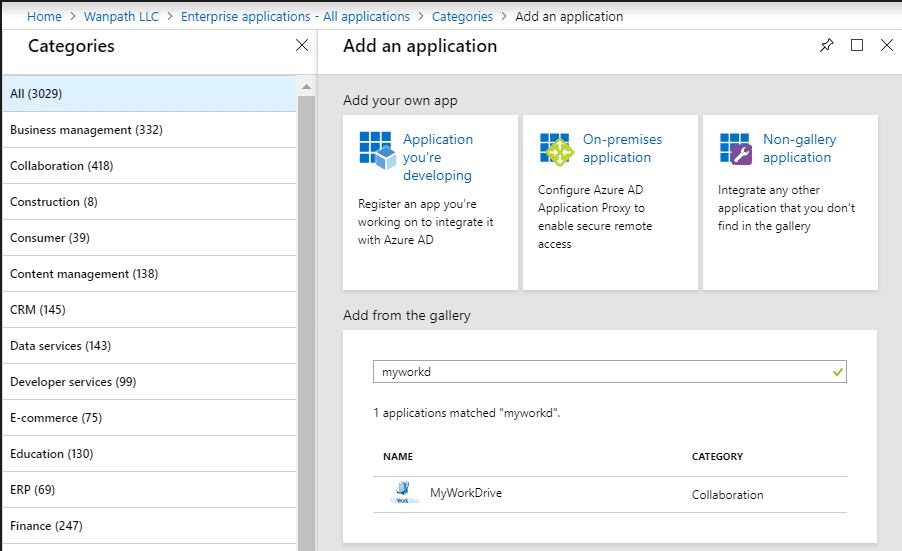Open Wanpath LLC breadcrumb link
Image resolution: width=902 pixels, height=551 pixels.
tap(121, 16)
